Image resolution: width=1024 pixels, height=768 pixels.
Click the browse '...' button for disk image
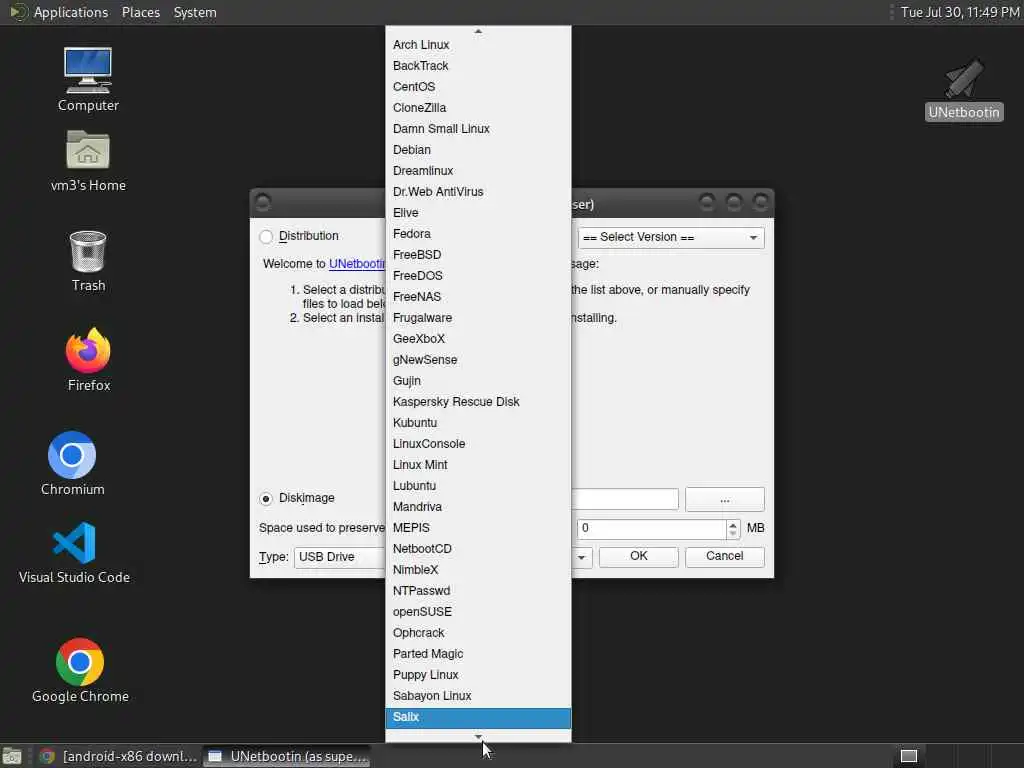724,500
